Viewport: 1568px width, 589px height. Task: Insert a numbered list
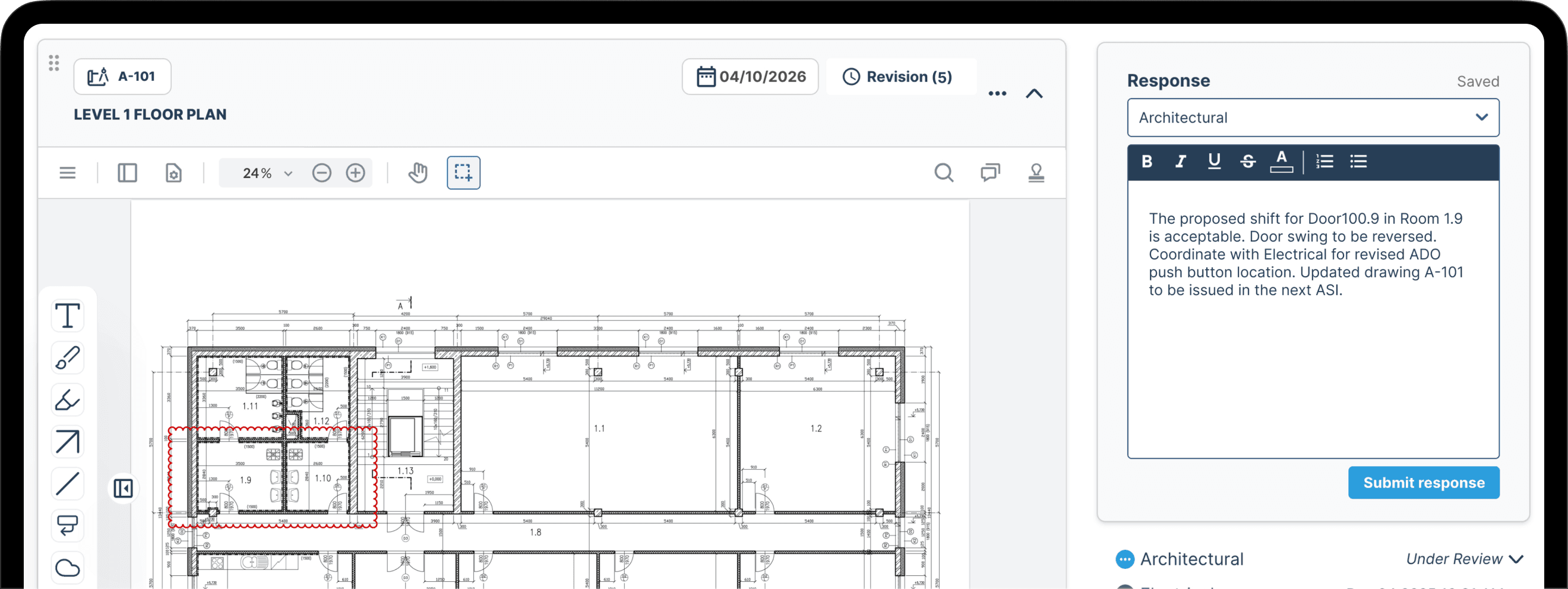pos(1324,161)
